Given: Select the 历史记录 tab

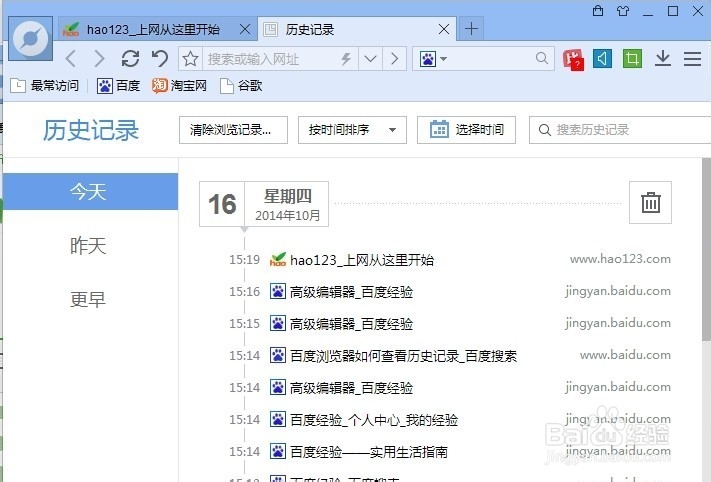Looking at the screenshot, I should [357, 29].
